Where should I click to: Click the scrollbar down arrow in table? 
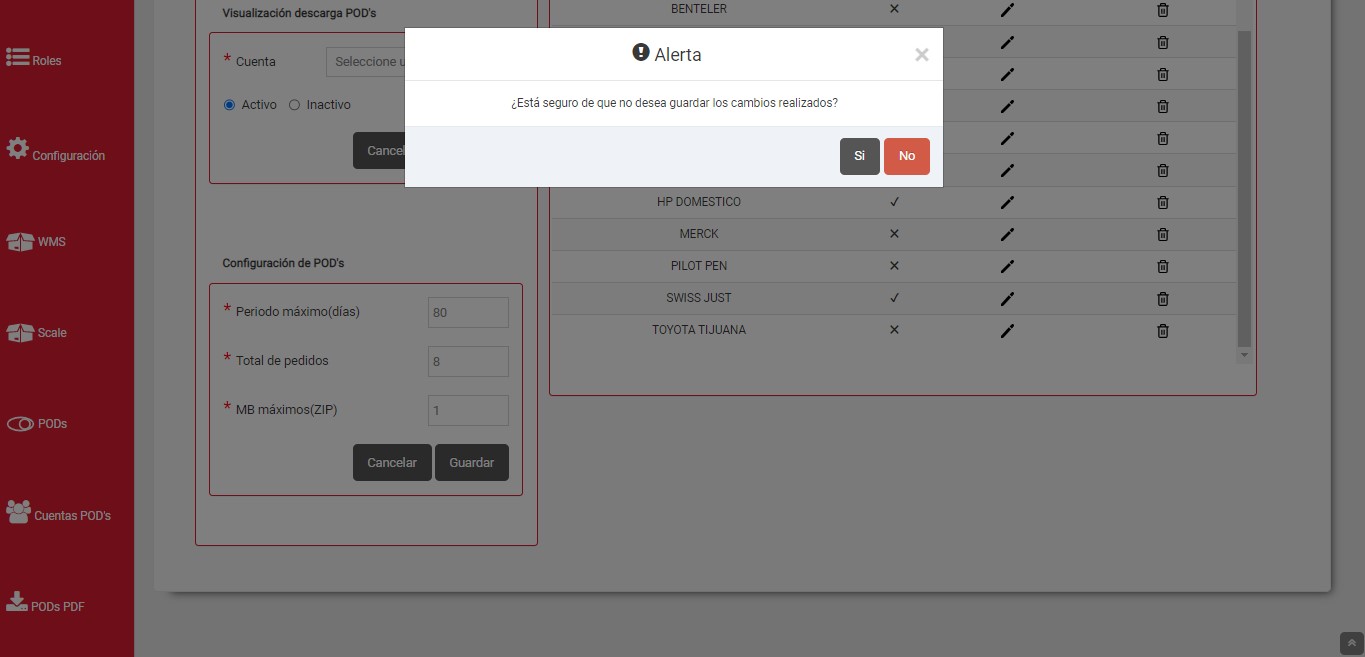click(x=1244, y=355)
